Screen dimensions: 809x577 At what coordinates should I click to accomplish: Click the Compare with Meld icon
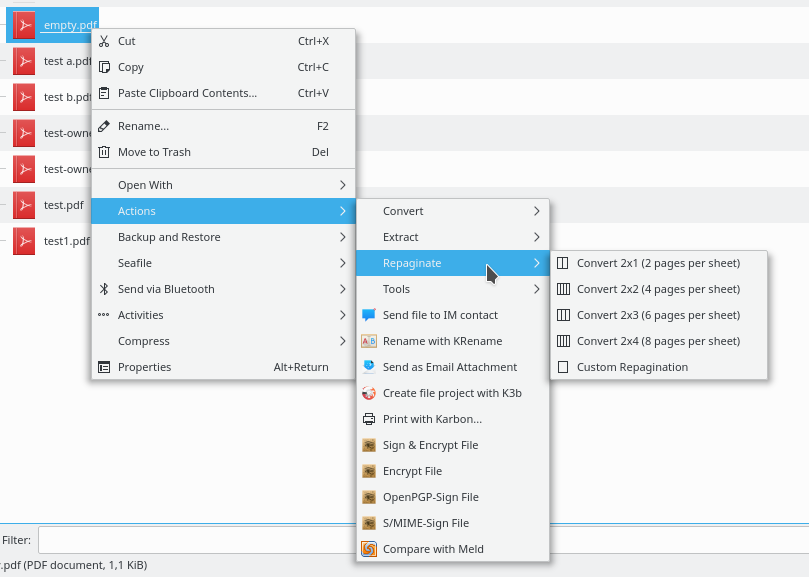(x=369, y=549)
